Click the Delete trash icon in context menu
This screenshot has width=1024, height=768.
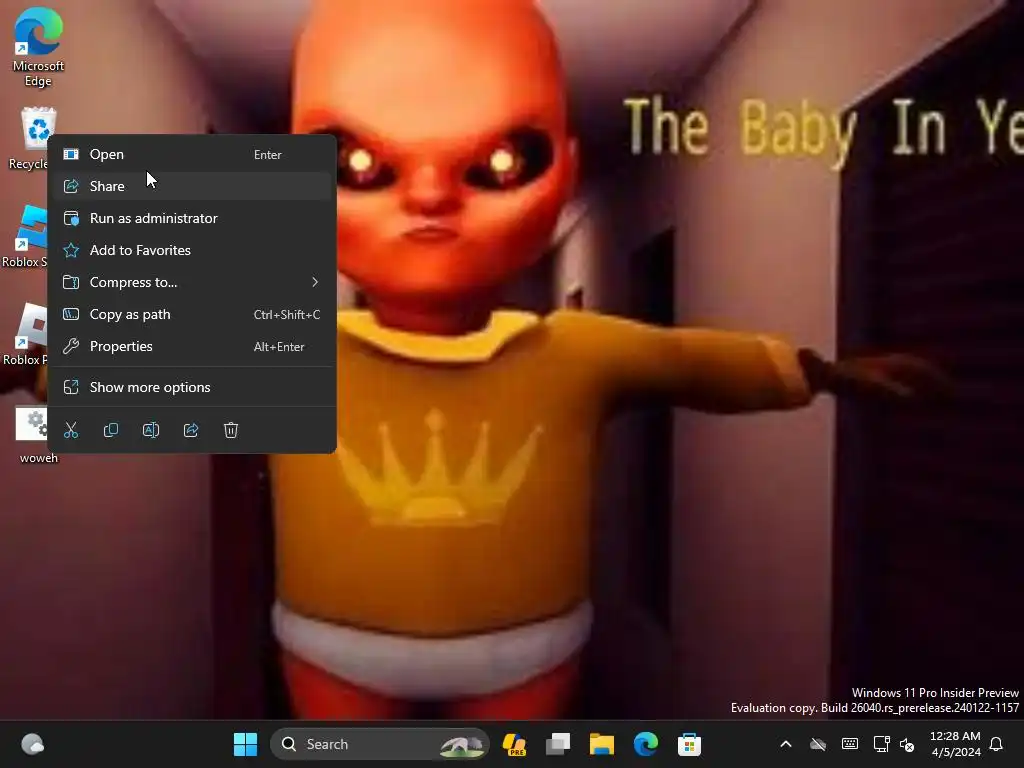pyautogui.click(x=231, y=430)
